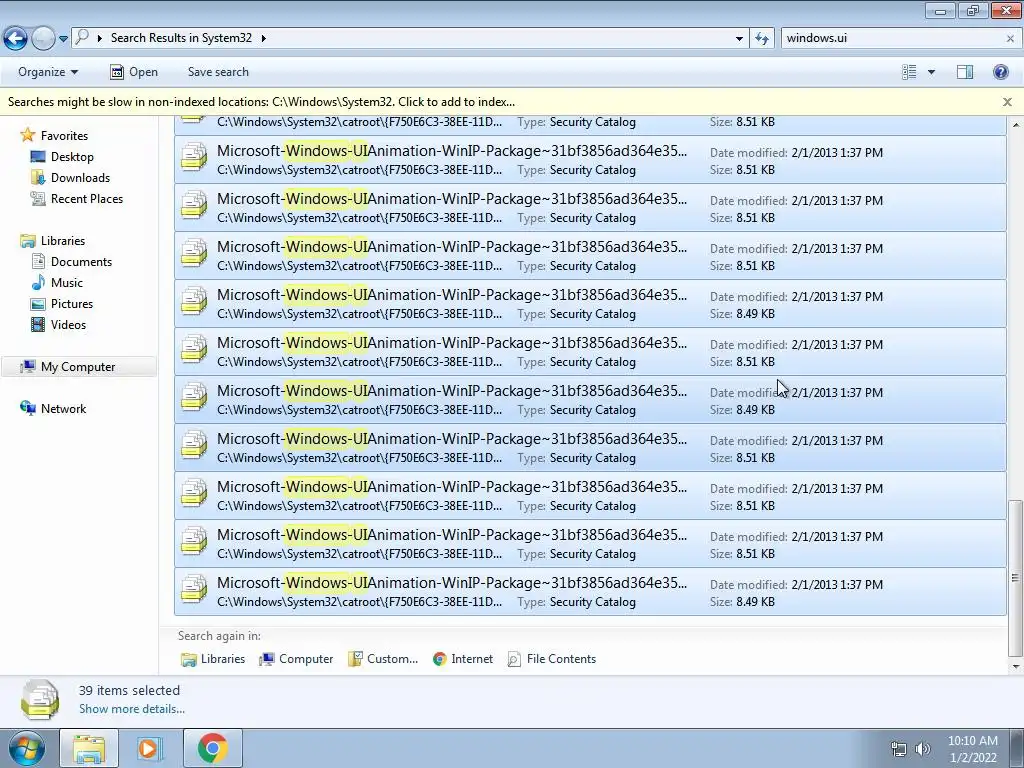Open Windows Explorer from the taskbar
Image resolution: width=1024 pixels, height=768 pixels.
tap(89, 748)
